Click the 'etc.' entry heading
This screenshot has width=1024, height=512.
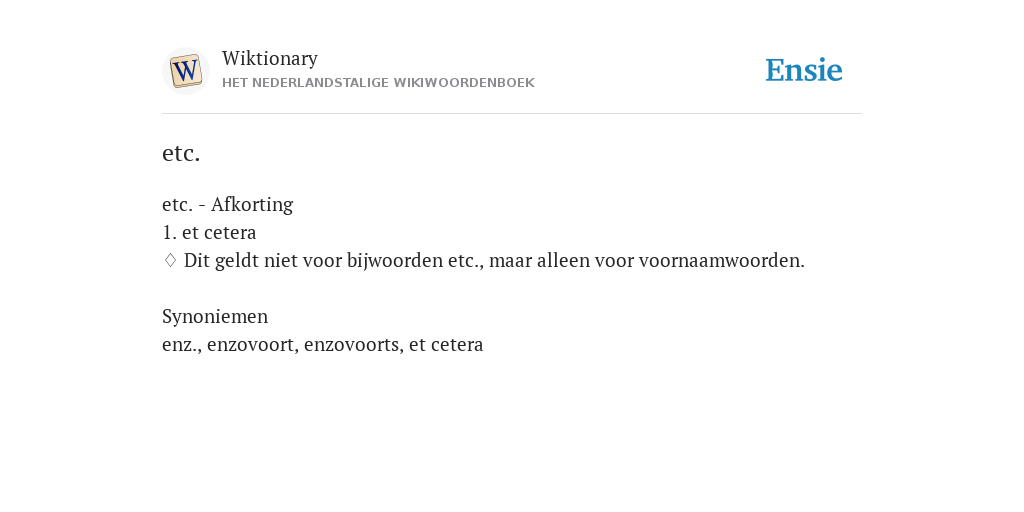tap(181, 153)
